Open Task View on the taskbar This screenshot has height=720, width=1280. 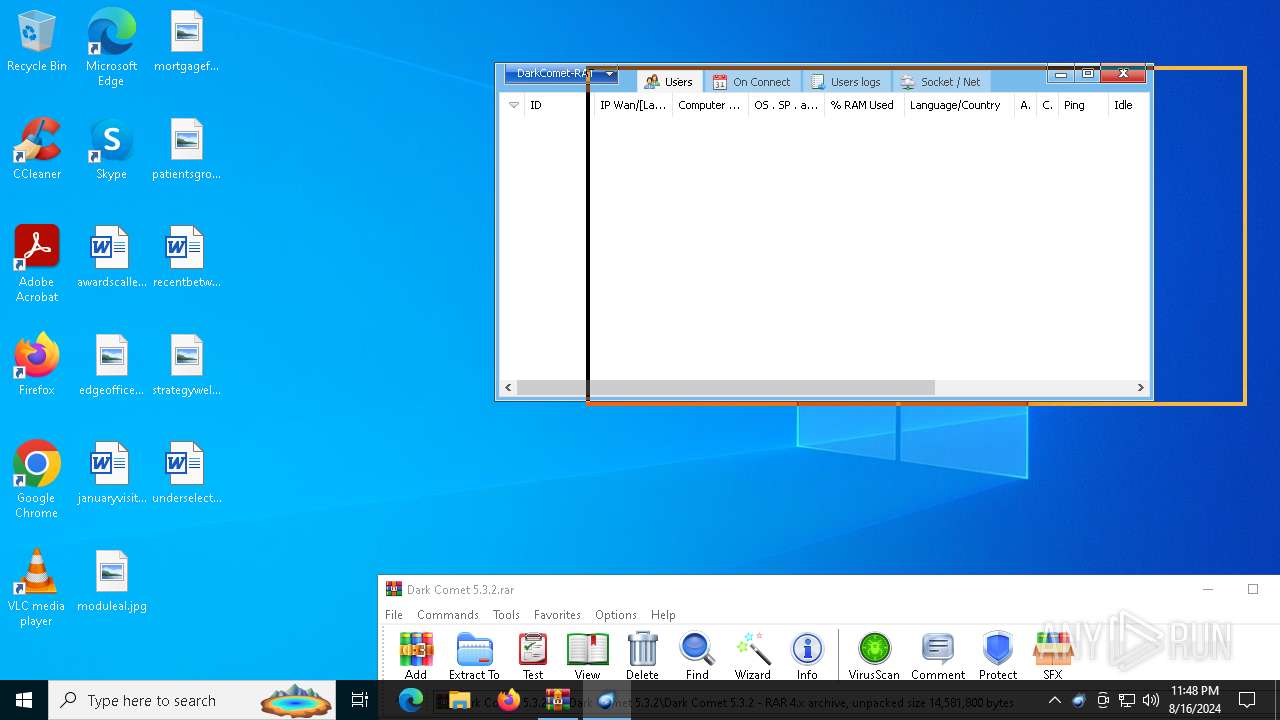[360, 700]
